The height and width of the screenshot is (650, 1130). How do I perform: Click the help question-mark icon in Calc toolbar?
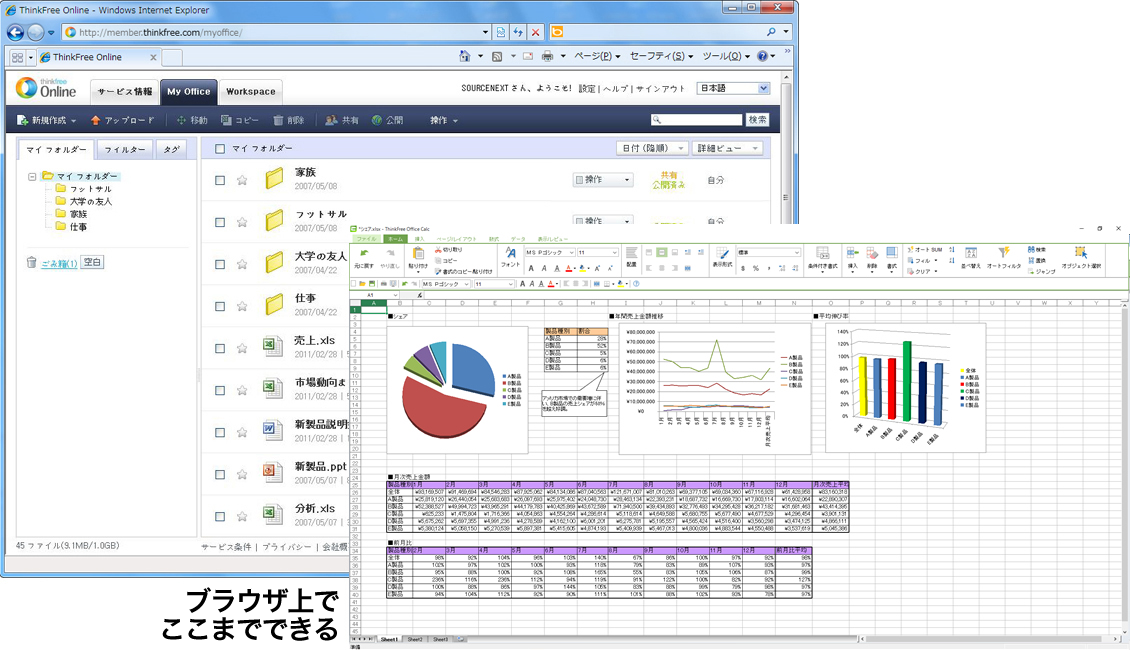click(x=636, y=284)
